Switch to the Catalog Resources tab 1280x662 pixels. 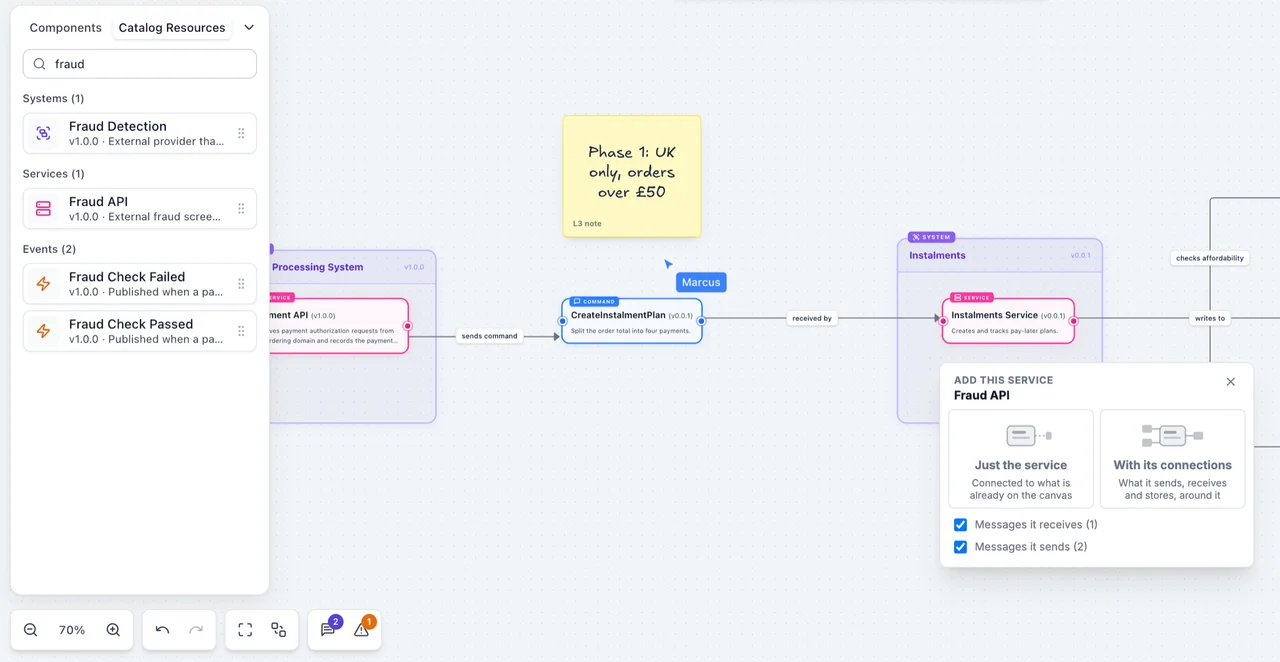172,28
